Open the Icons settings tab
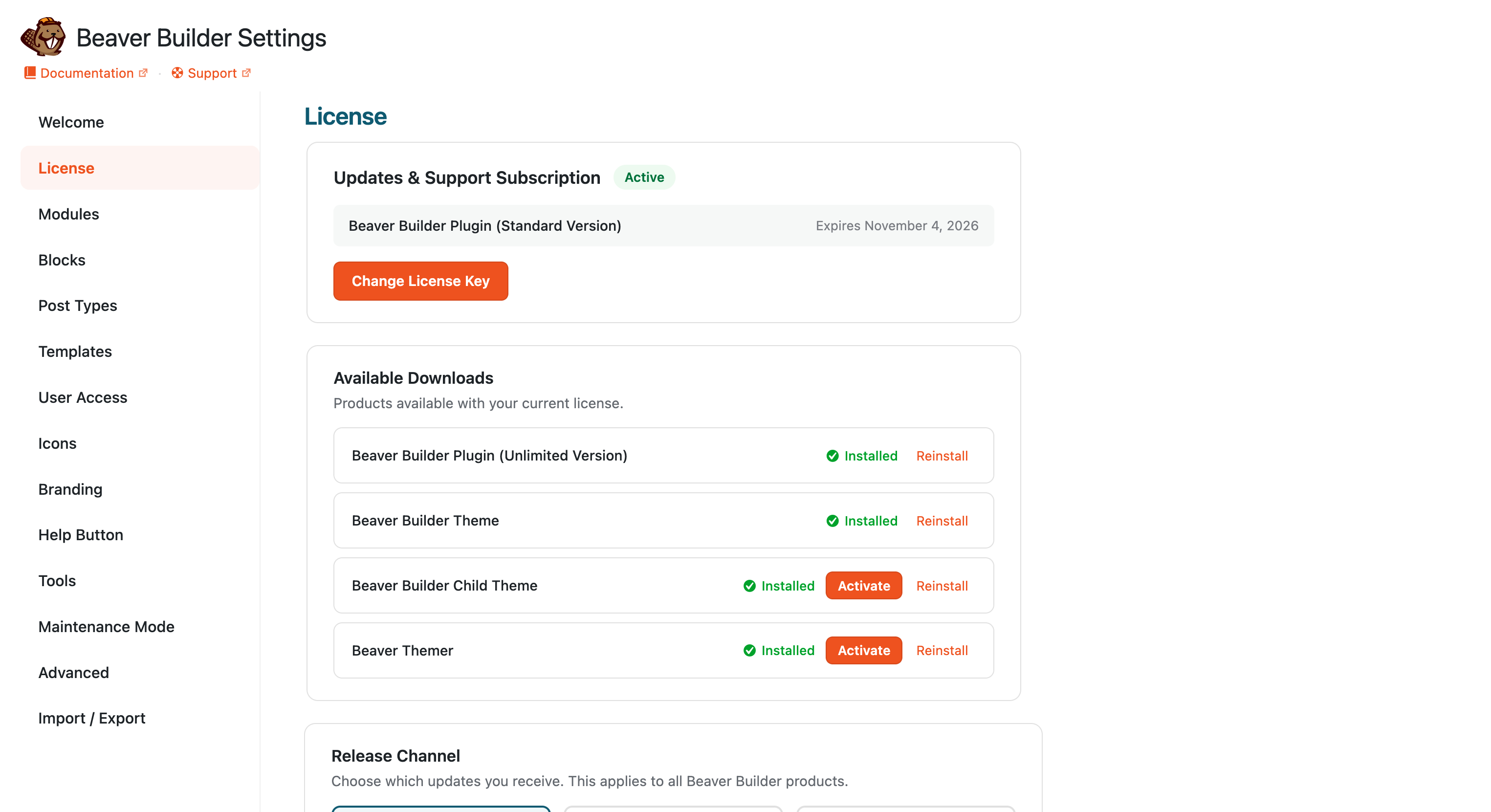 click(x=139, y=443)
